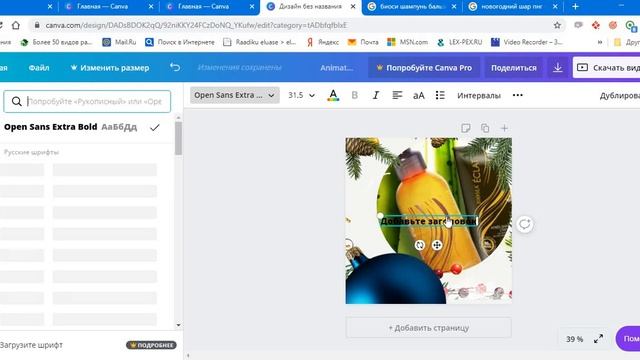Click Animat... button
This screenshot has width=640, height=360.
coord(337,68)
